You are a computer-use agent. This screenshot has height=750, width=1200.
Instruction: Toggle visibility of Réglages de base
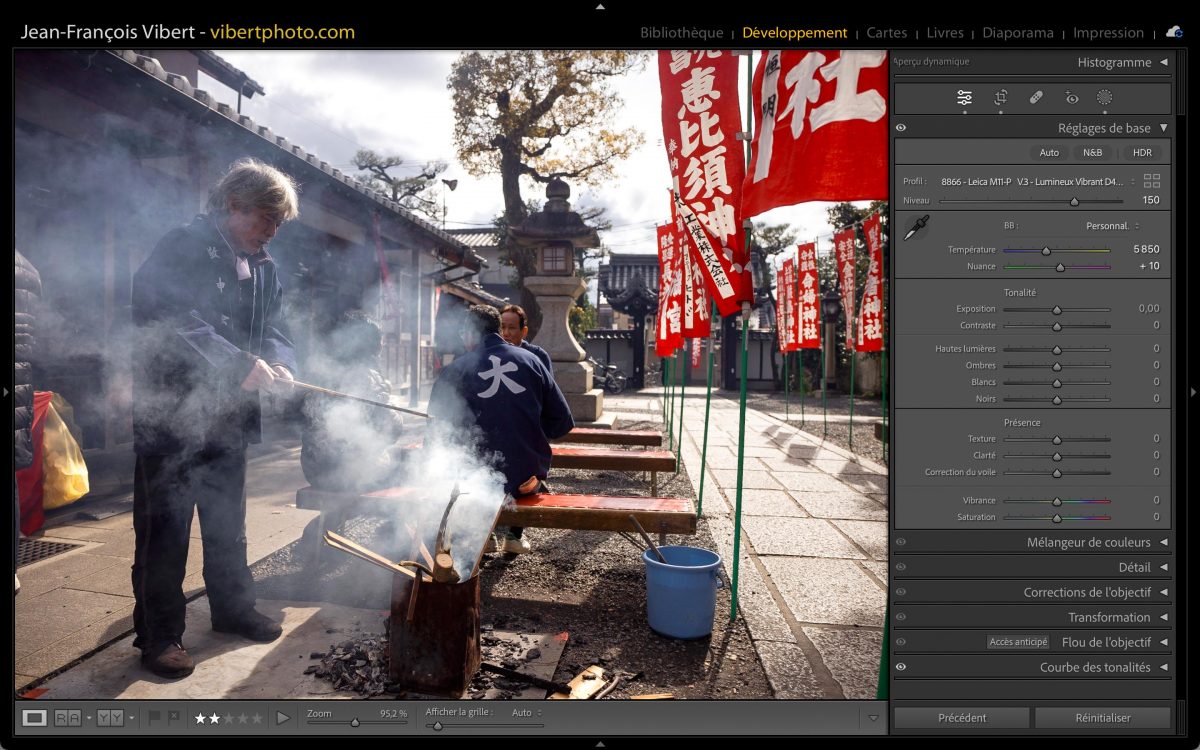point(901,128)
